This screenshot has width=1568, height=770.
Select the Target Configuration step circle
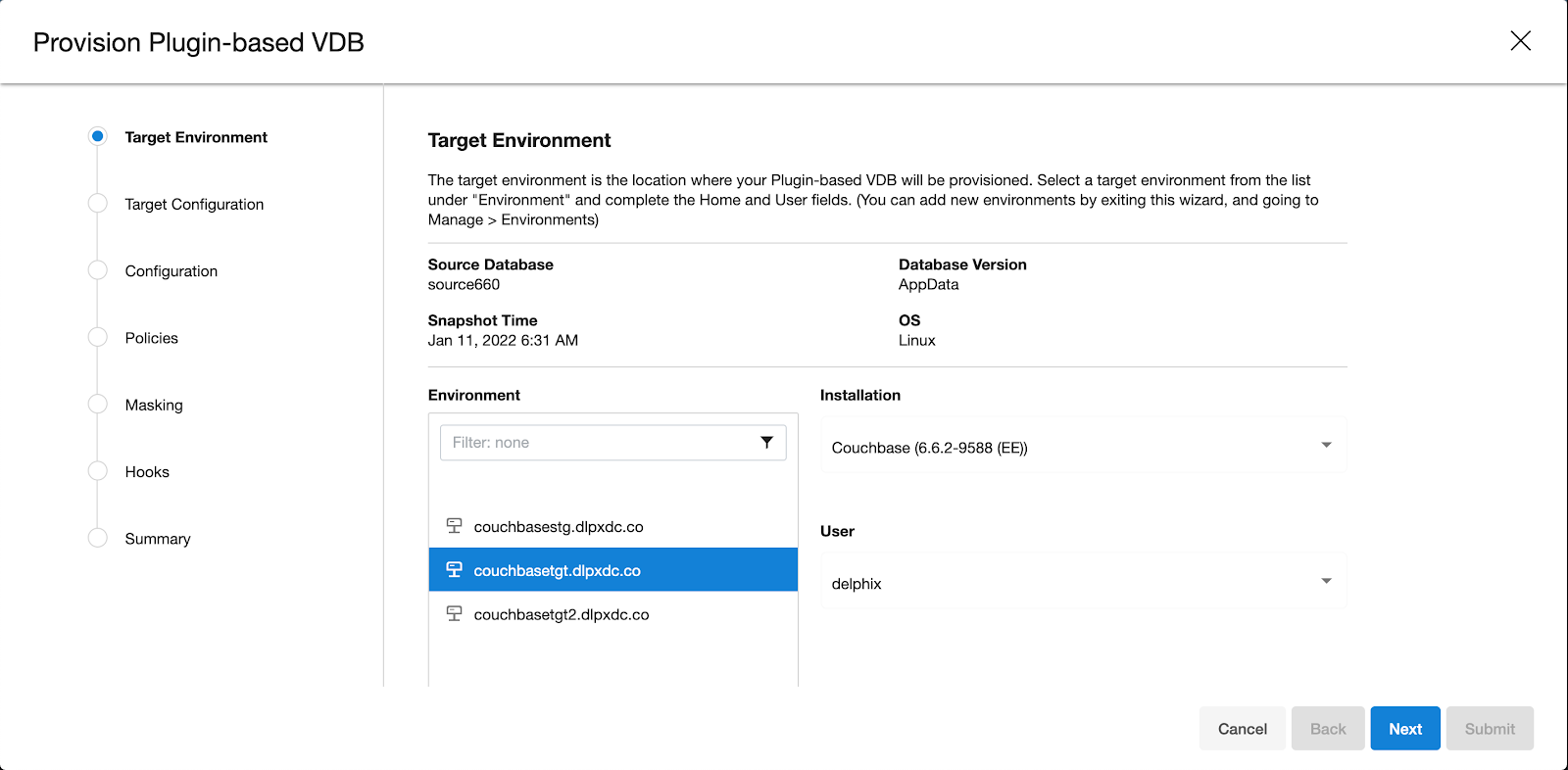tap(98, 204)
